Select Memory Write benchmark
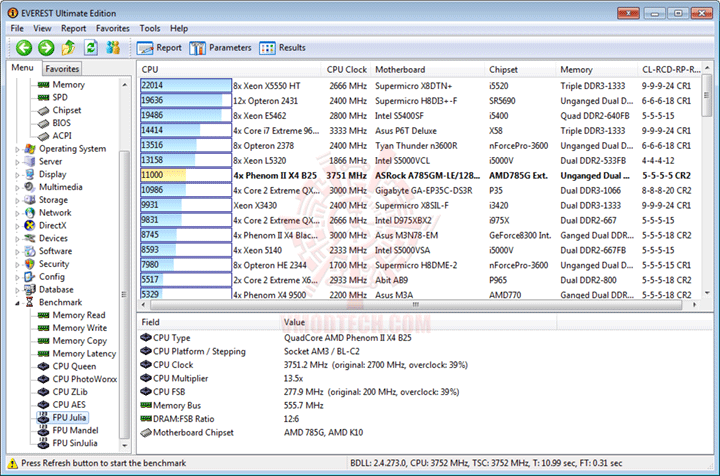The width and height of the screenshot is (720, 476). coord(79,328)
